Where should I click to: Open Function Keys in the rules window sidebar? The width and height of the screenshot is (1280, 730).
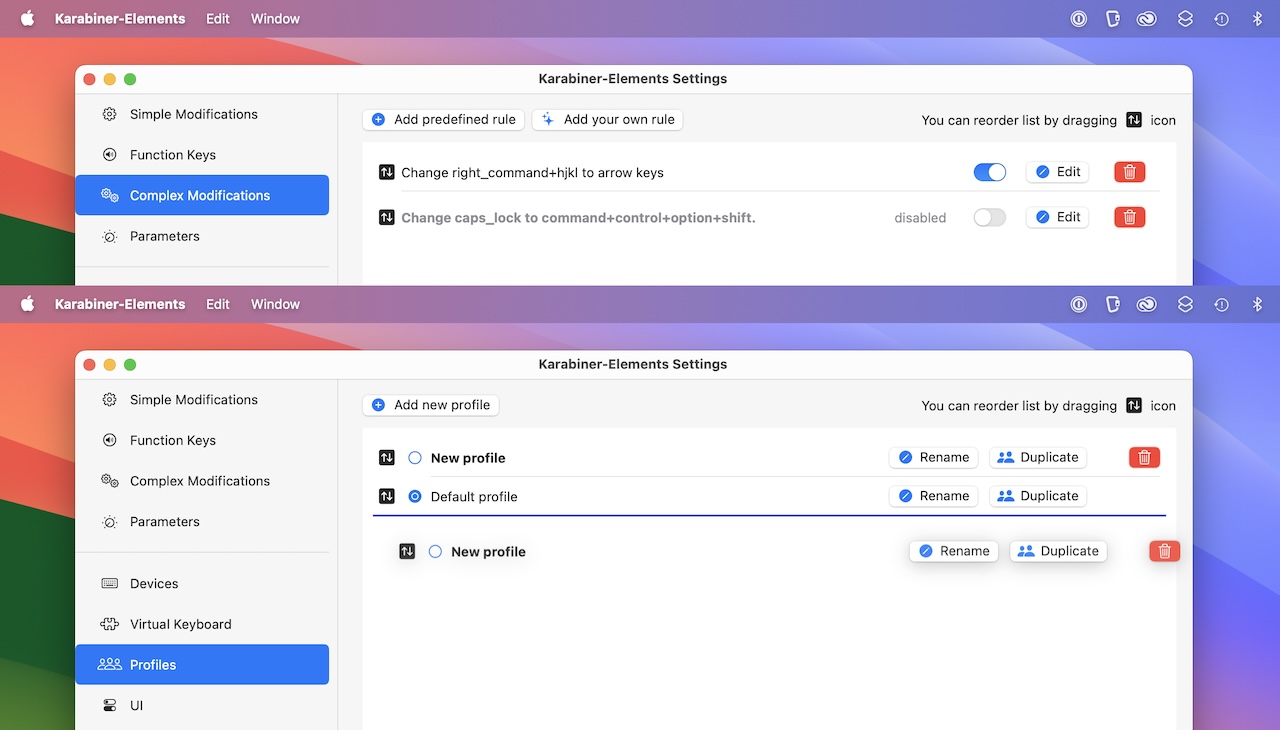point(202,155)
